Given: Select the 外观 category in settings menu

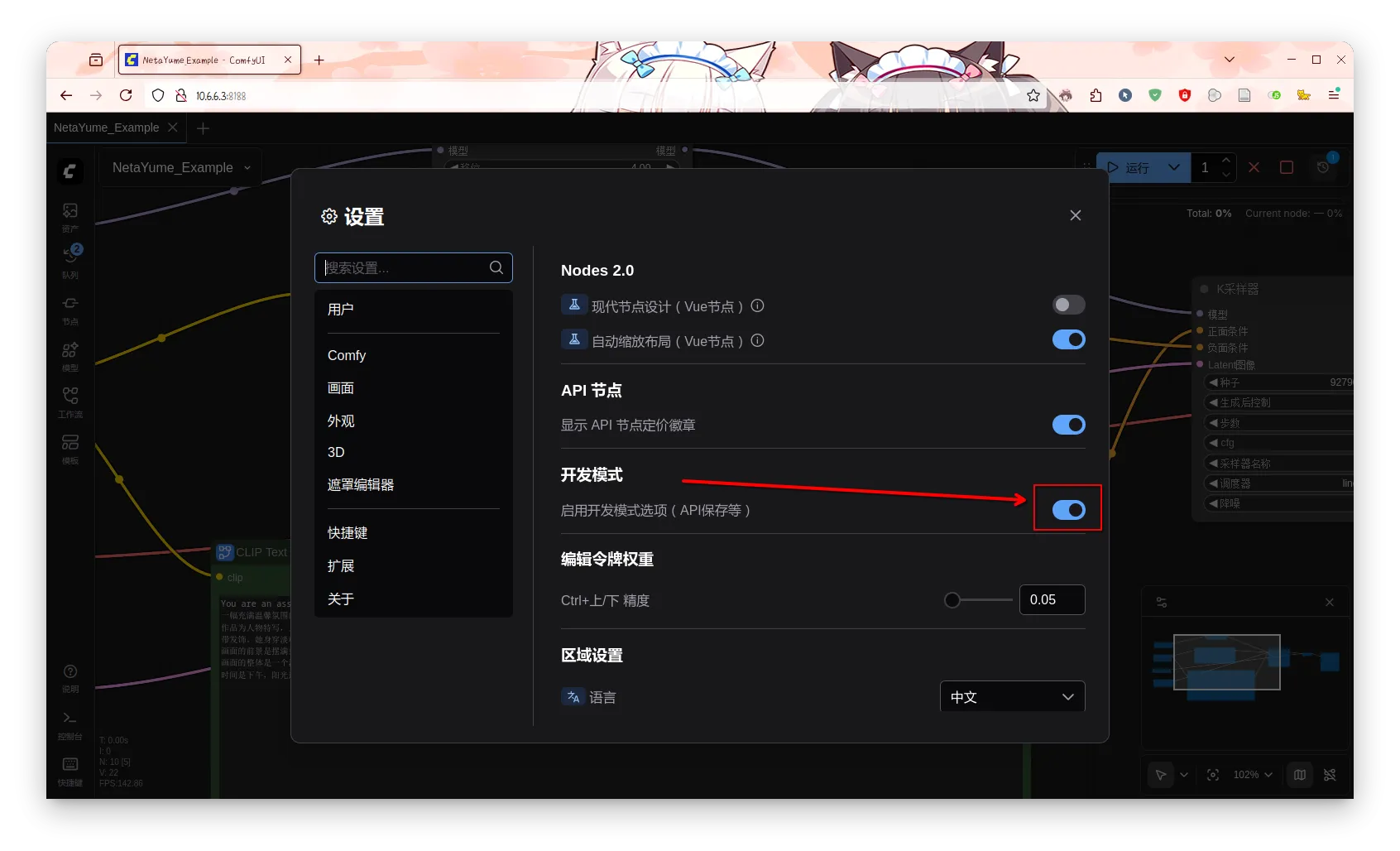Looking at the screenshot, I should [342, 421].
